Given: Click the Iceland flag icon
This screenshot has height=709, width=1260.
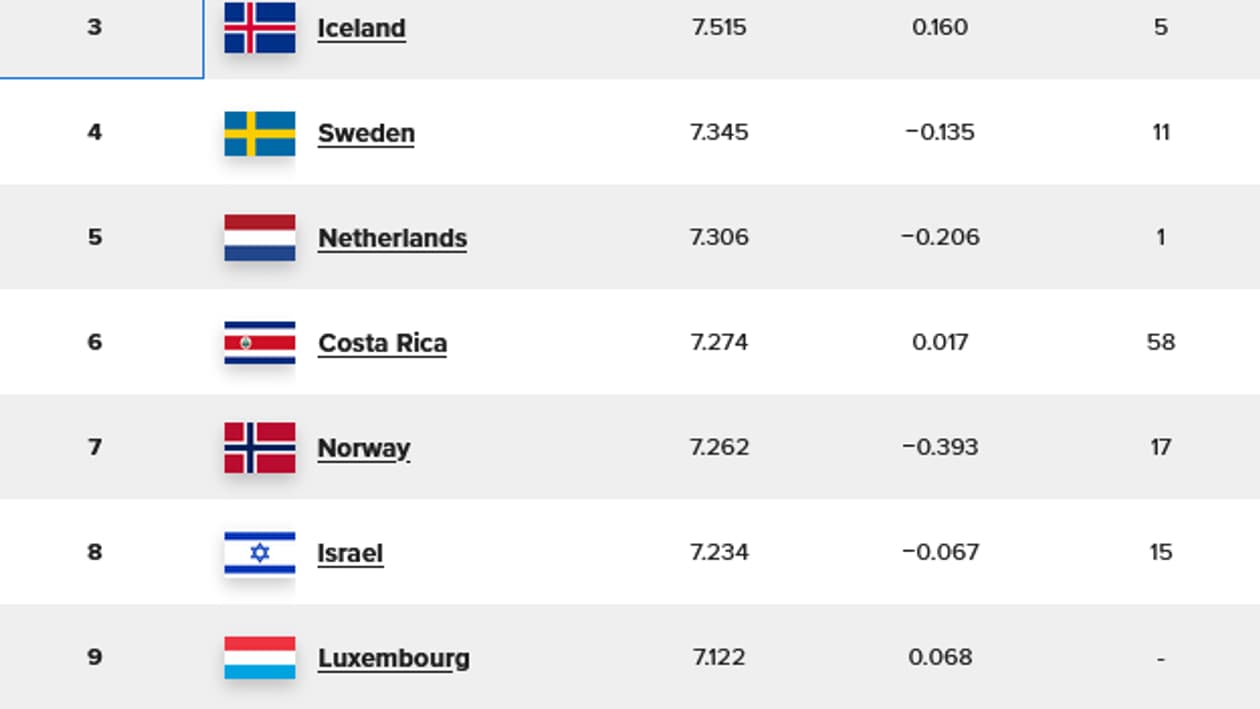Looking at the screenshot, I should point(258,28).
